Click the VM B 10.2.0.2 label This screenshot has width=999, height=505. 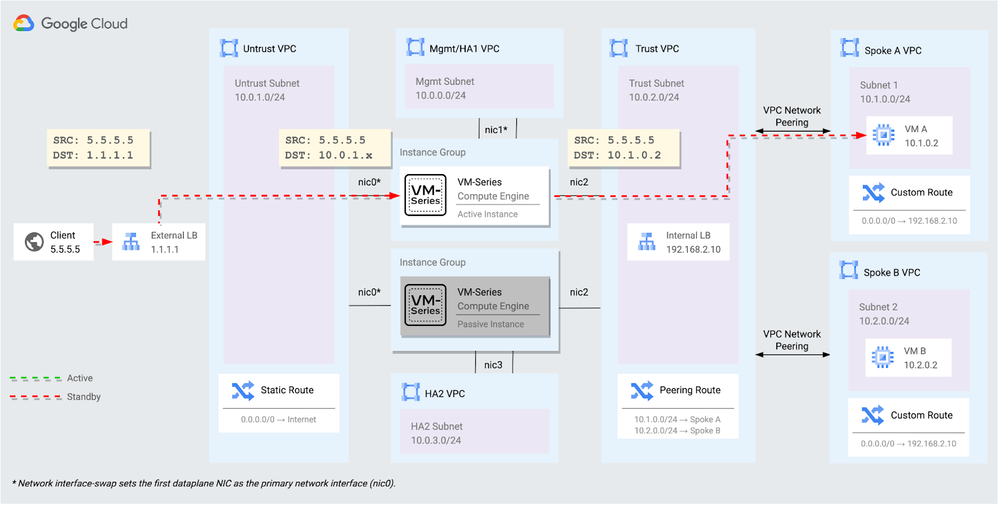(921, 358)
